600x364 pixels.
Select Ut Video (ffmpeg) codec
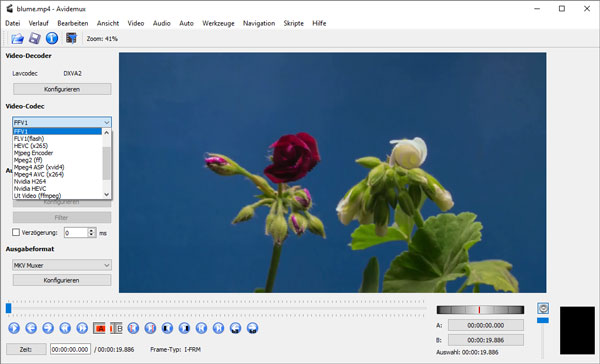pyautogui.click(x=57, y=196)
